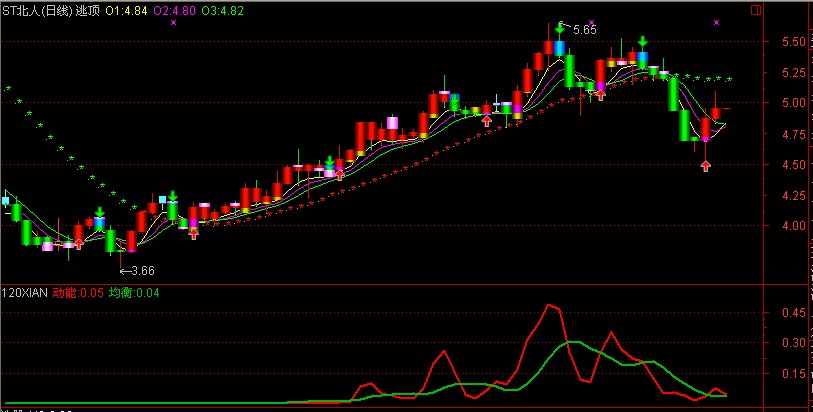813x412 pixels.
Task: Click the red up arrow below the 4.50 low candle
Action: (x=706, y=165)
